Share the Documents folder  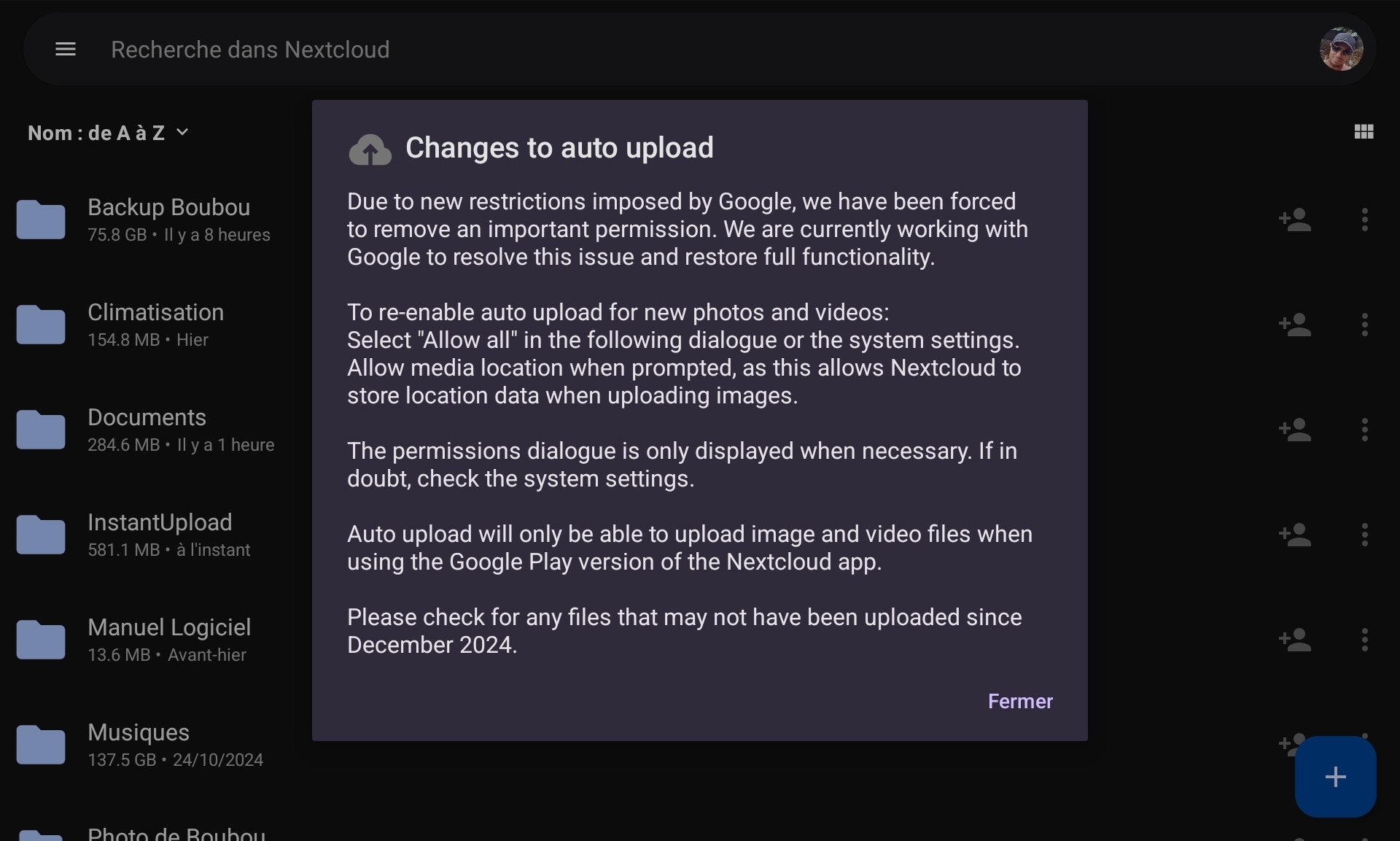pos(1295,430)
